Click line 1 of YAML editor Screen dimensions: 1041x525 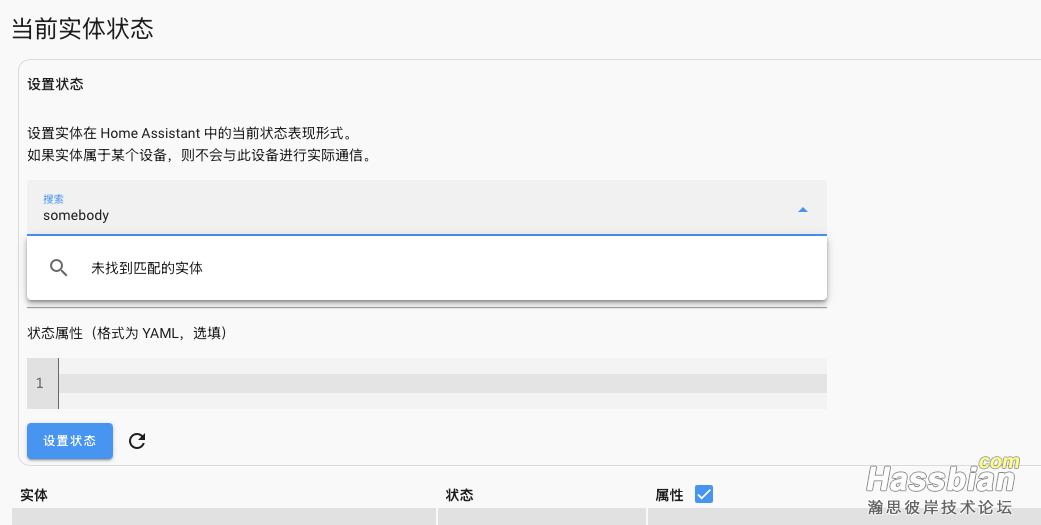pyautogui.click(x=442, y=383)
